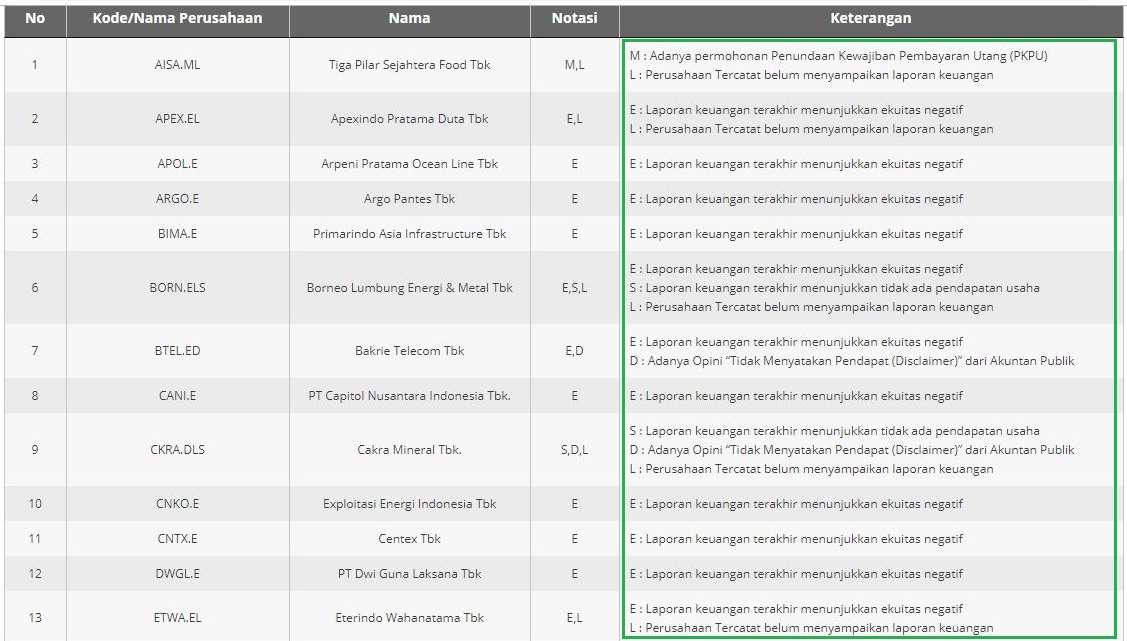Select the code cell 'AISA.ML'
This screenshot has height=641, width=1127.
[178, 65]
